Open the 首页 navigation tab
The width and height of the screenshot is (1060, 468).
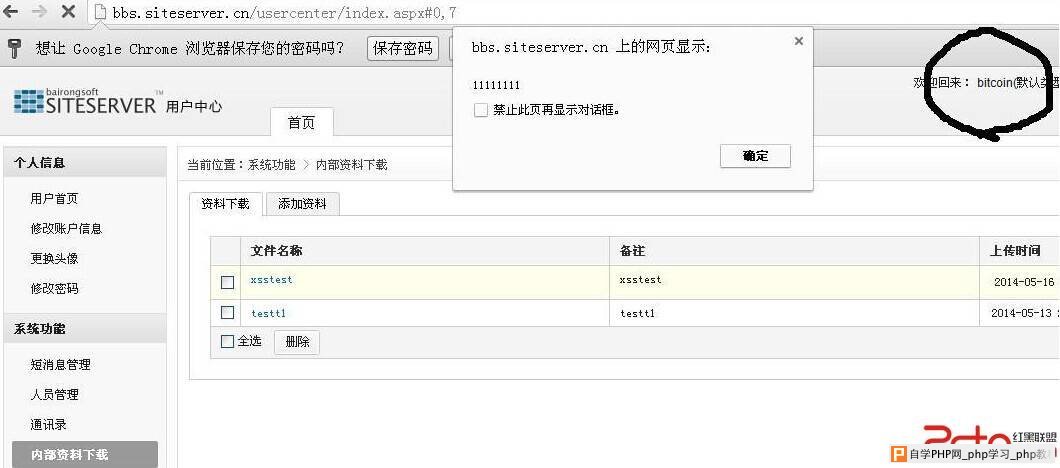pyautogui.click(x=302, y=122)
